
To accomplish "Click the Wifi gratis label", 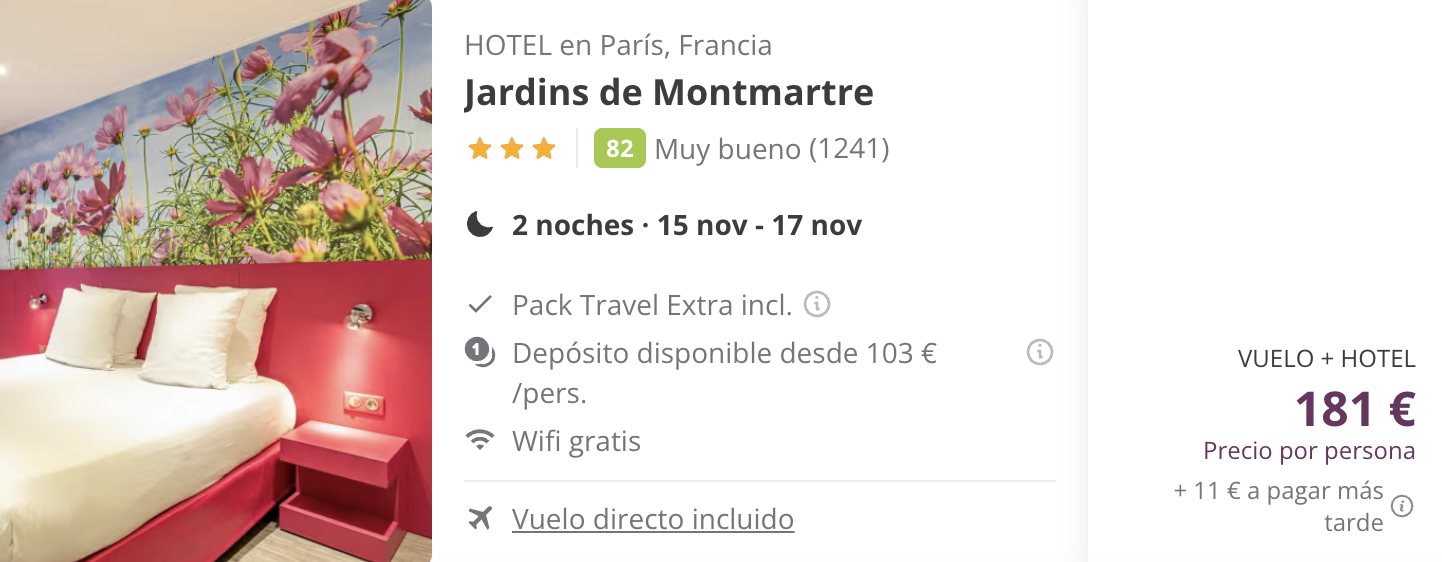I will [x=577, y=441].
